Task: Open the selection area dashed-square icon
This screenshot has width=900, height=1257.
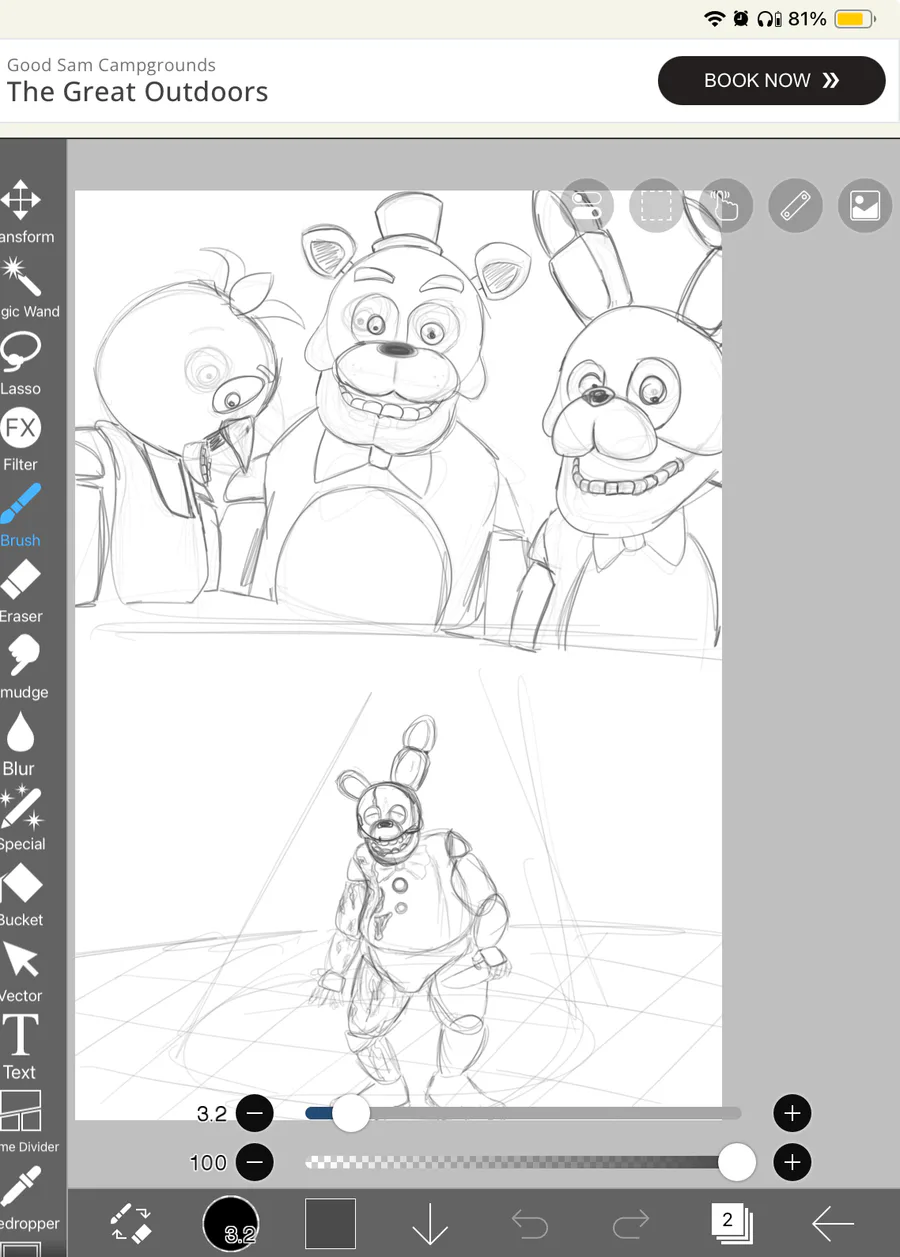Action: point(656,206)
